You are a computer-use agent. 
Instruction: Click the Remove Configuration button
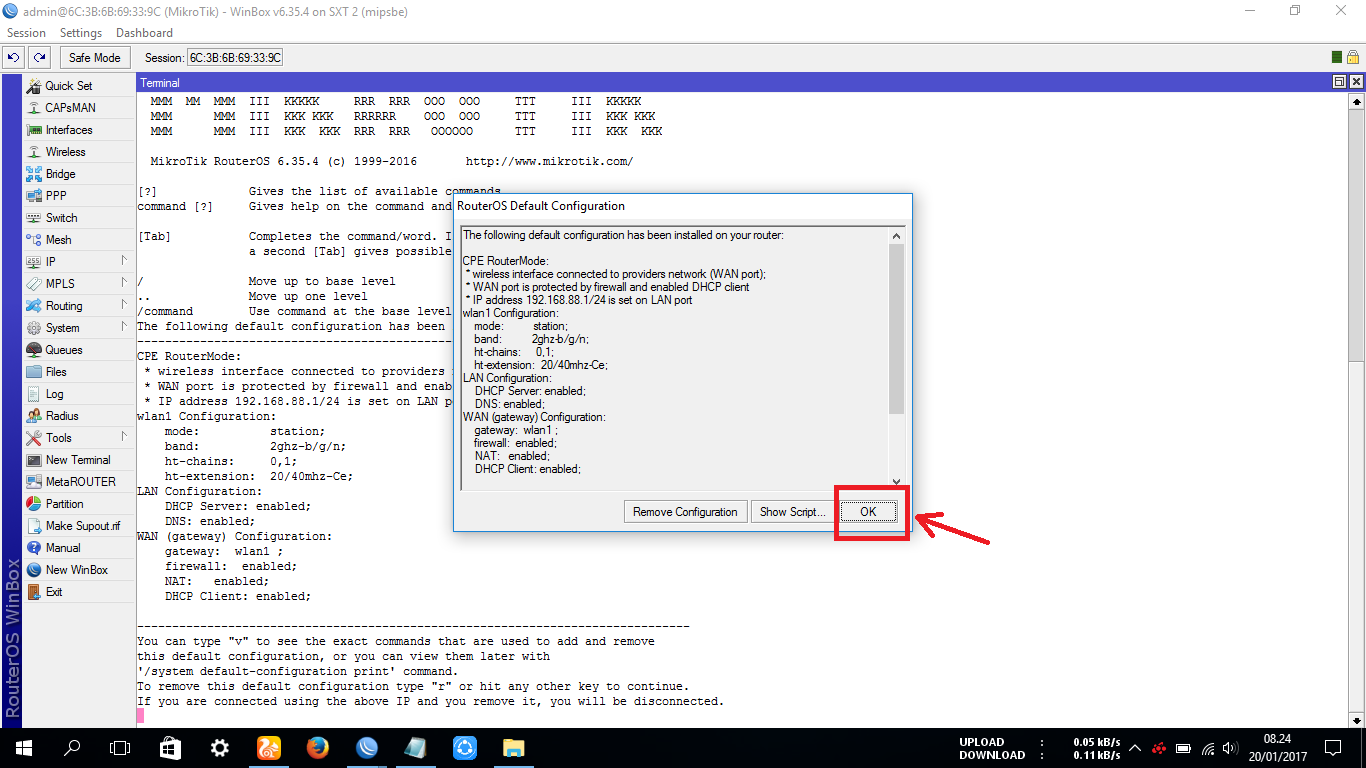point(685,512)
